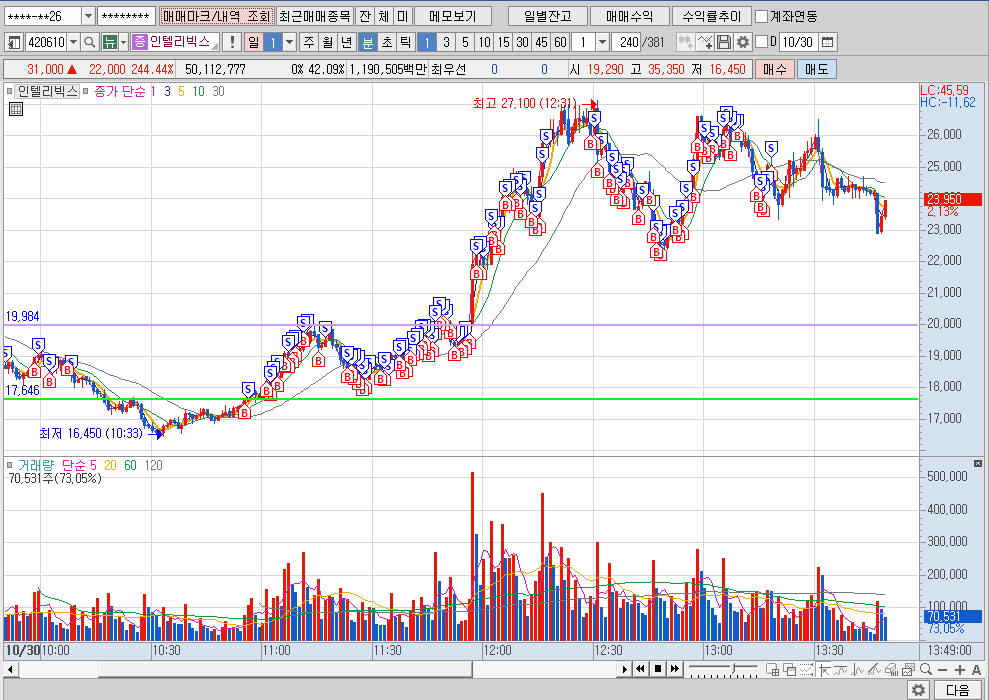The image size is (989, 700).
Task: Stop chart replay with the stop button
Action: point(658,668)
